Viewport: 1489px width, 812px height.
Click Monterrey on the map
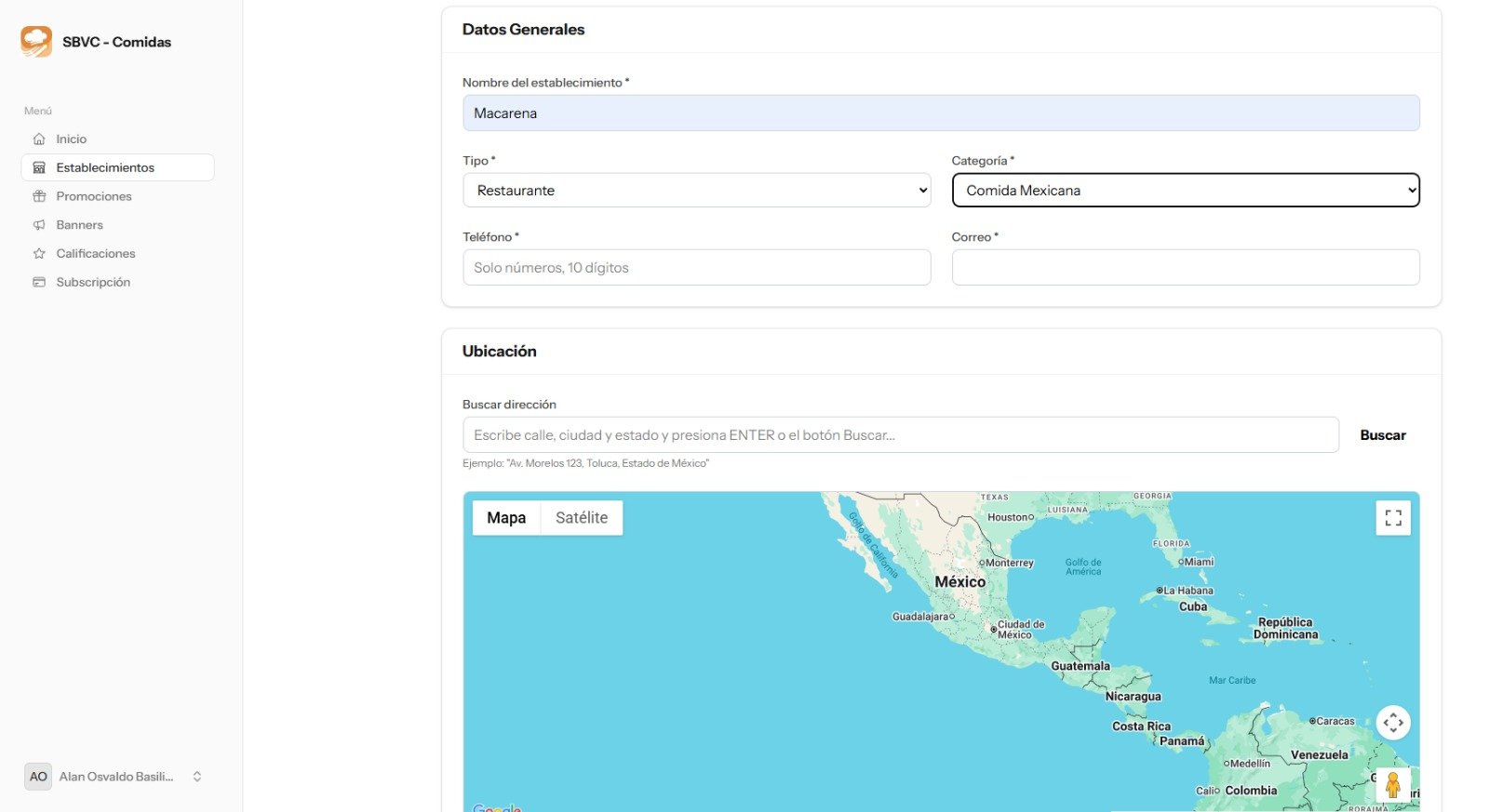1007,563
